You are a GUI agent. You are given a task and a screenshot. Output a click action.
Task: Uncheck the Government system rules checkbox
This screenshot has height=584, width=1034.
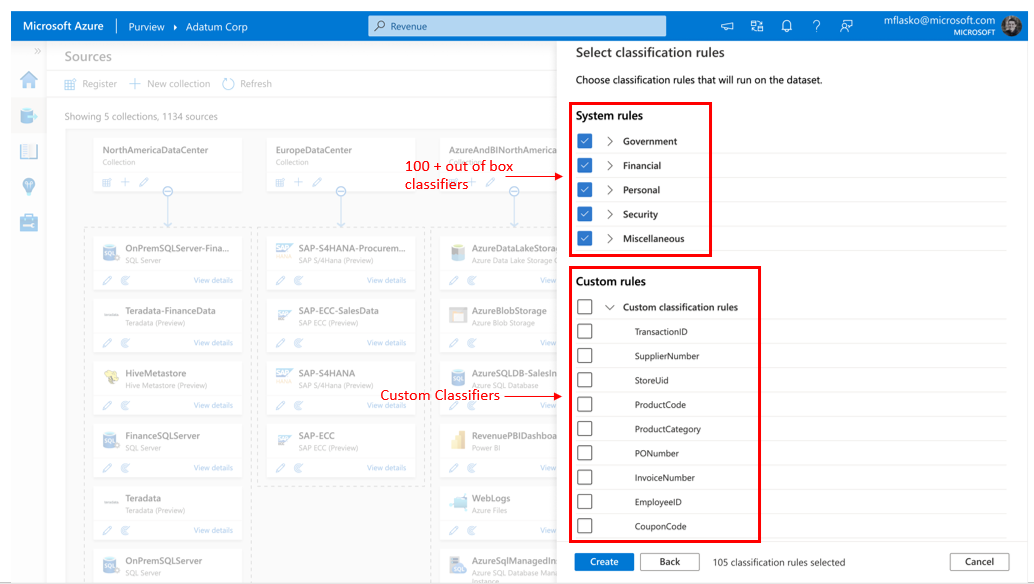pos(585,141)
